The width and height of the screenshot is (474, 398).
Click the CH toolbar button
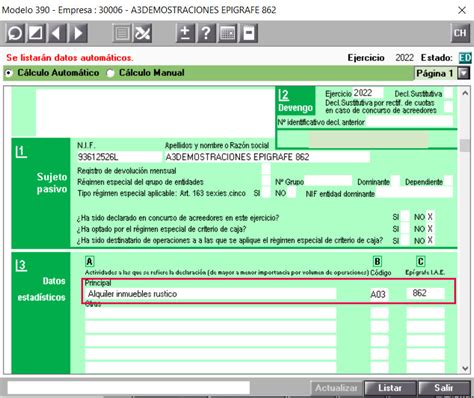(460, 33)
